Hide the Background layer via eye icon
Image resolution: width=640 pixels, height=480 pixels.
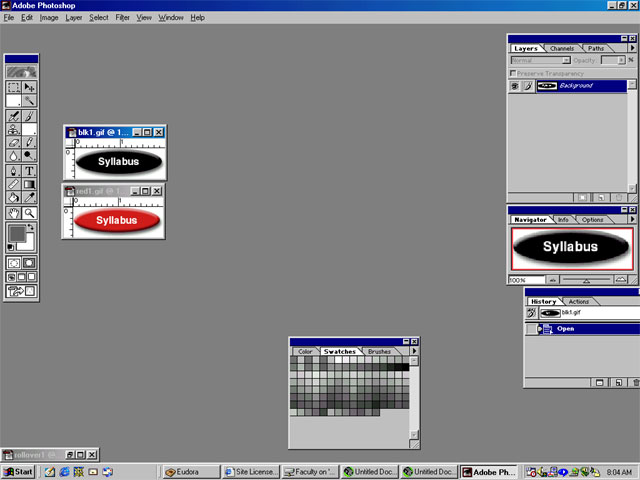(514, 86)
